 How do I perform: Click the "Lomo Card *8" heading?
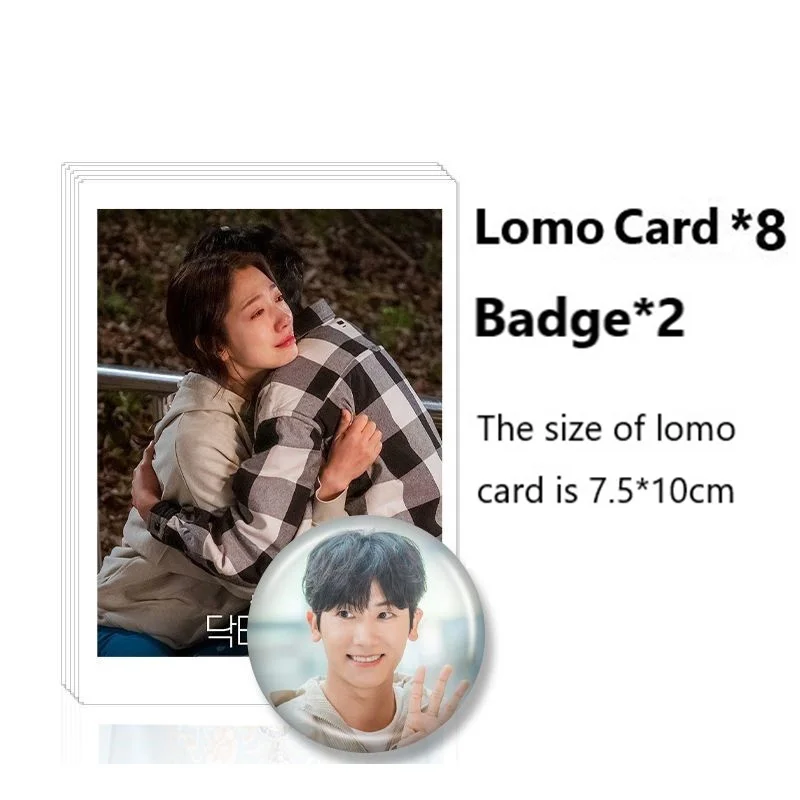tap(630, 228)
